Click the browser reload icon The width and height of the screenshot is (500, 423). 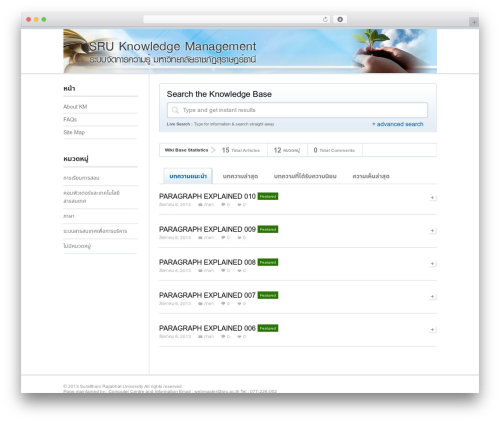(x=325, y=20)
